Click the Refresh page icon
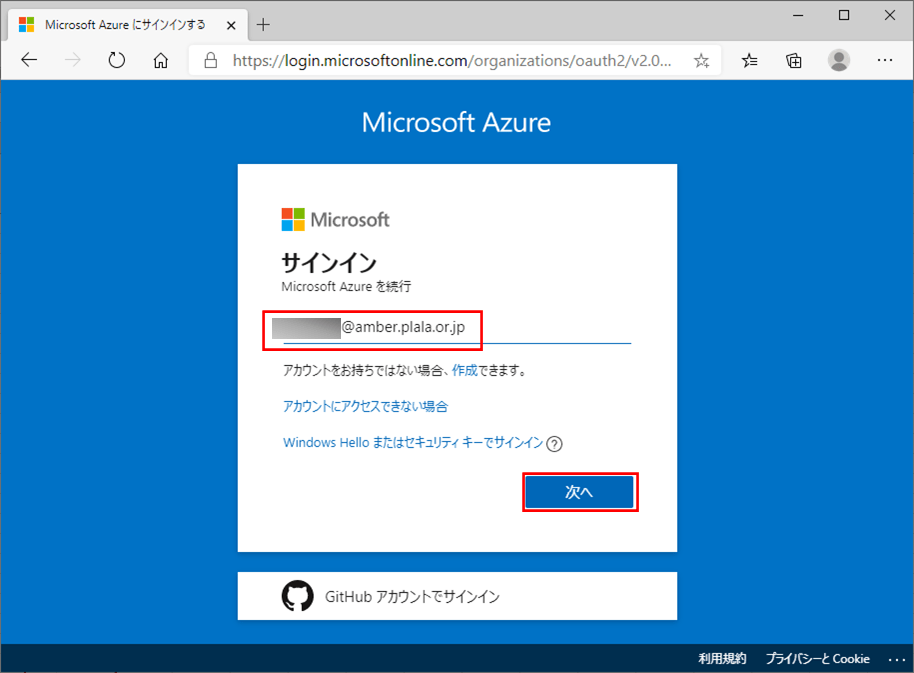This screenshot has height=673, width=914. (x=117, y=60)
